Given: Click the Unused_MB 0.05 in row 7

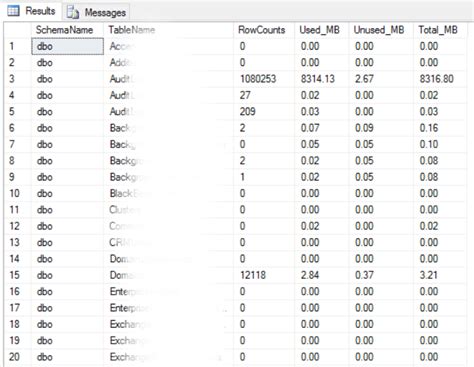Looking at the screenshot, I should click(x=364, y=144).
